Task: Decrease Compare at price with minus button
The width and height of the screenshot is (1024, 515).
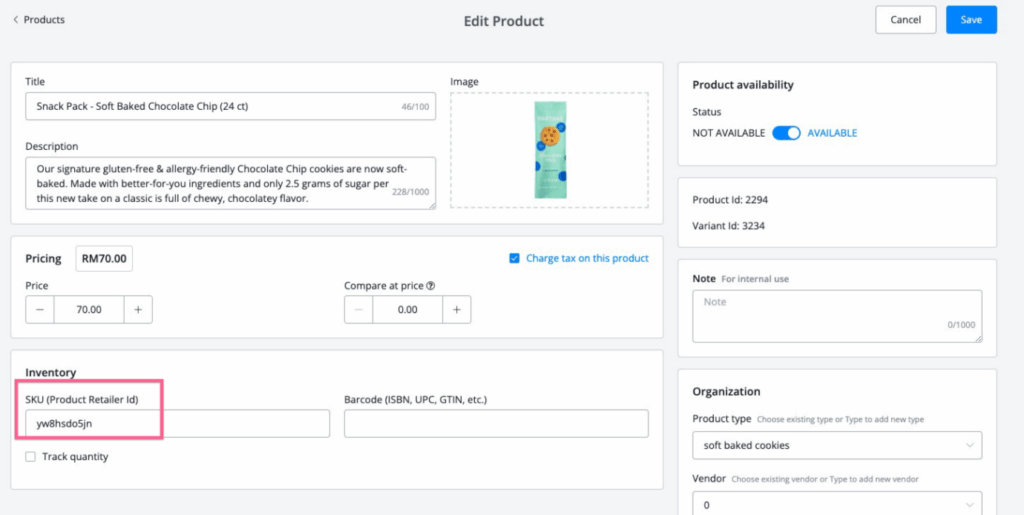Action: (358, 310)
